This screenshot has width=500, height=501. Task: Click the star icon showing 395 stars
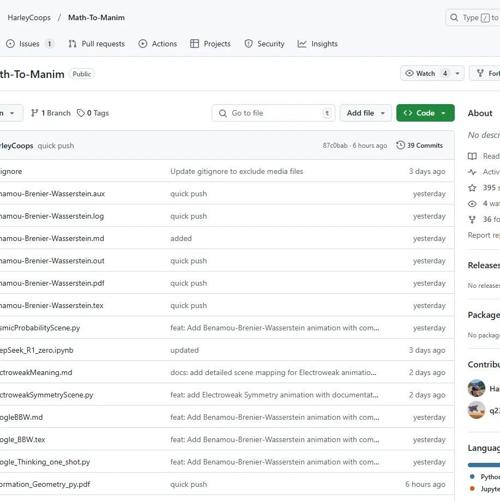472,188
